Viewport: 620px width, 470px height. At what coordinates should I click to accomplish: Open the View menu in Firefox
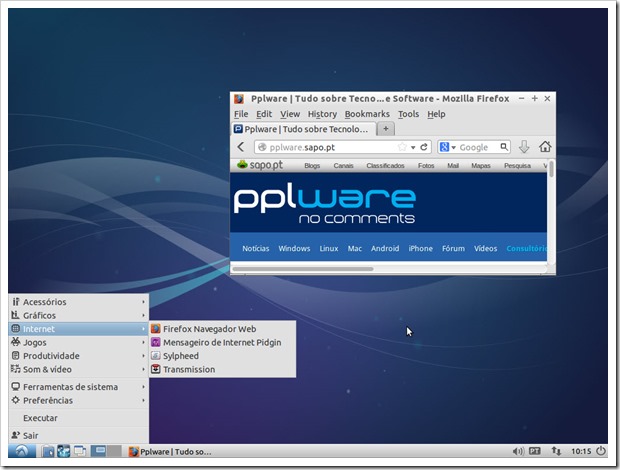[290, 114]
